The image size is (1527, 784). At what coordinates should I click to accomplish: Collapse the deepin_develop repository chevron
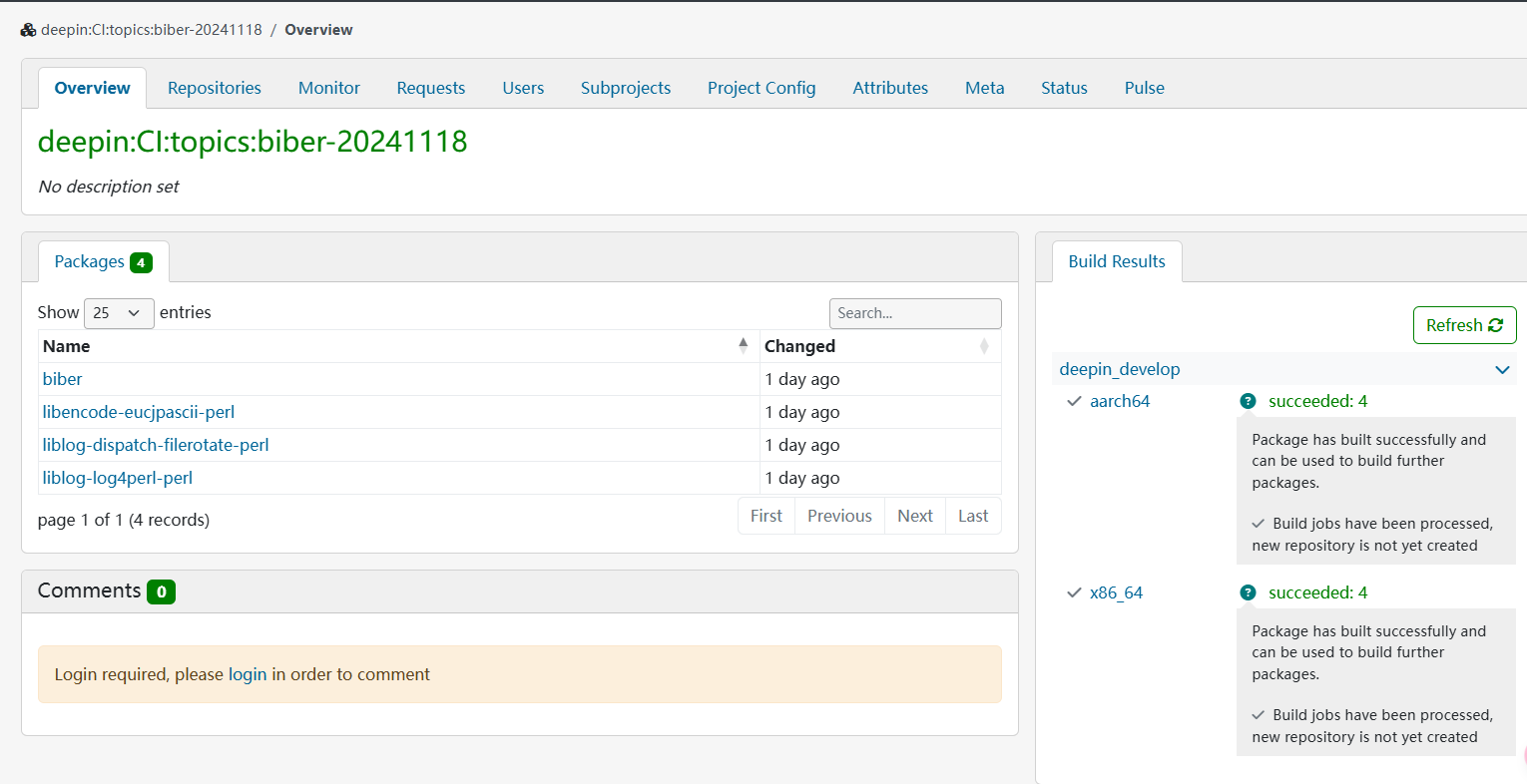[1502, 370]
